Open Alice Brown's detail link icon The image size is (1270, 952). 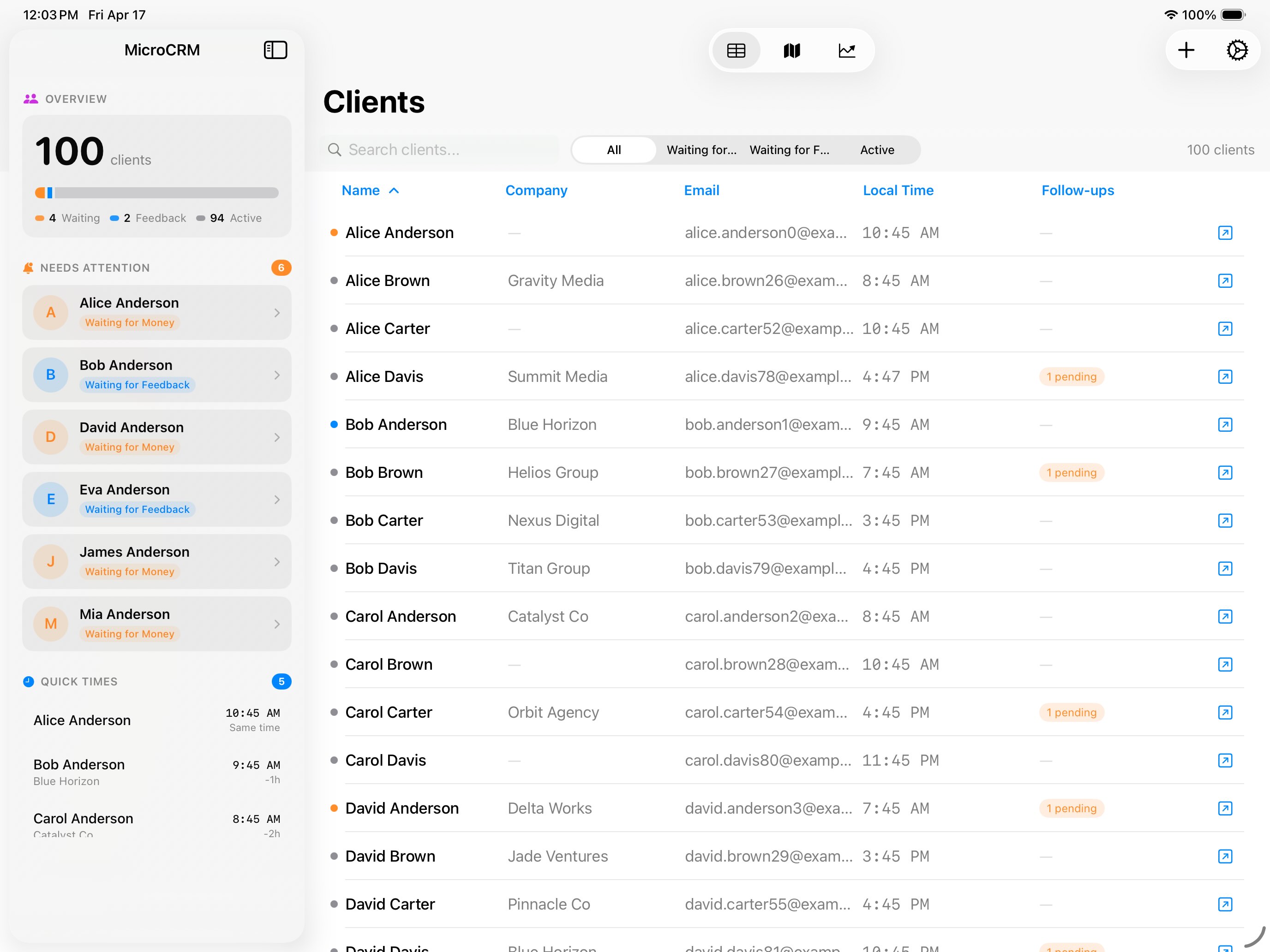pos(1225,280)
